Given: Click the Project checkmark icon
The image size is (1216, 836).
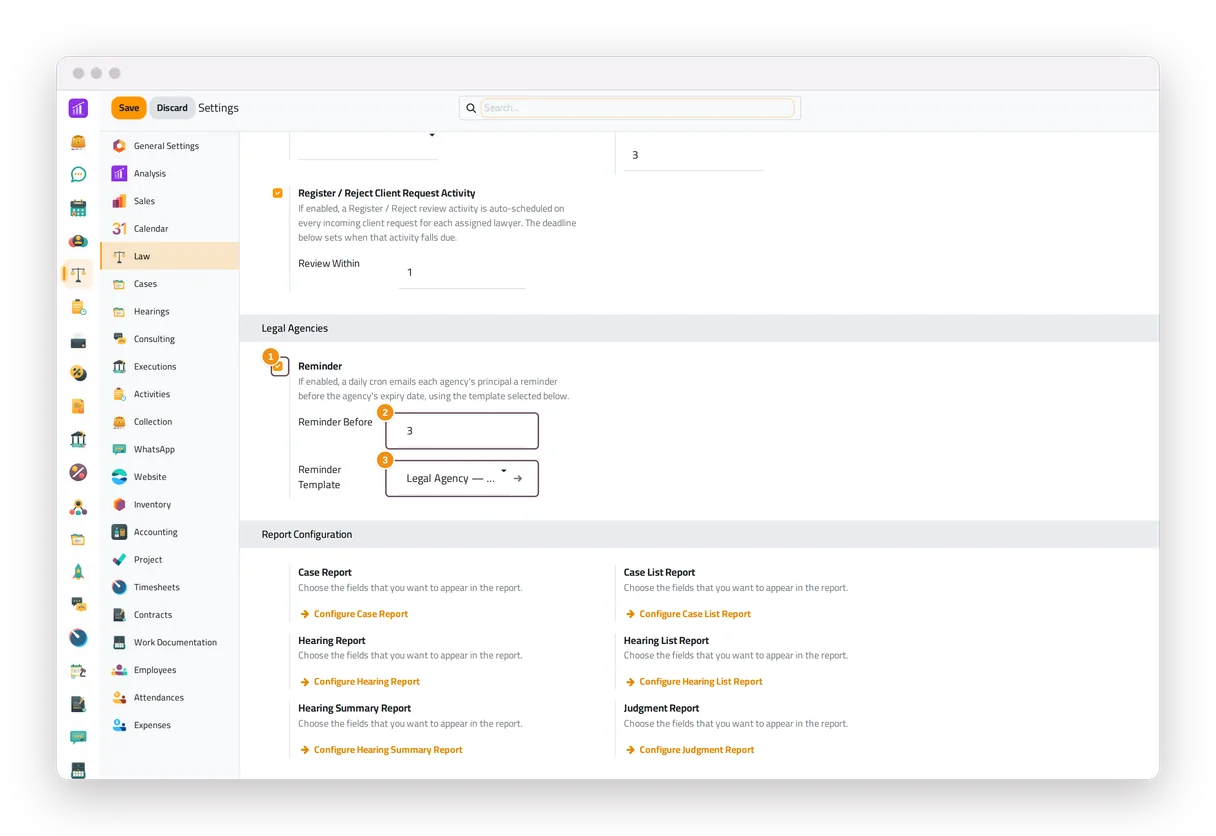Looking at the screenshot, I should click(119, 560).
